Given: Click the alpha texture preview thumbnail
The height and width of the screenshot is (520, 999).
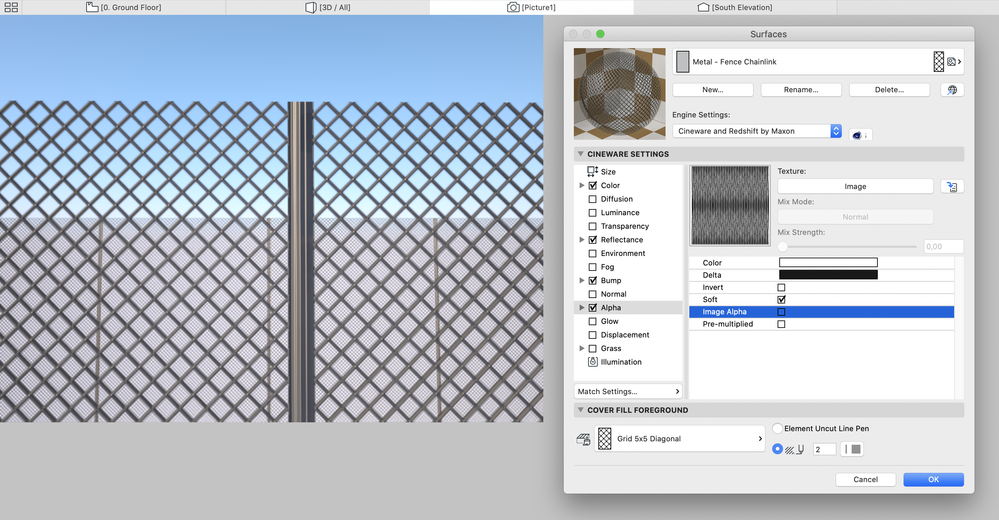Looking at the screenshot, I should pyautogui.click(x=730, y=205).
